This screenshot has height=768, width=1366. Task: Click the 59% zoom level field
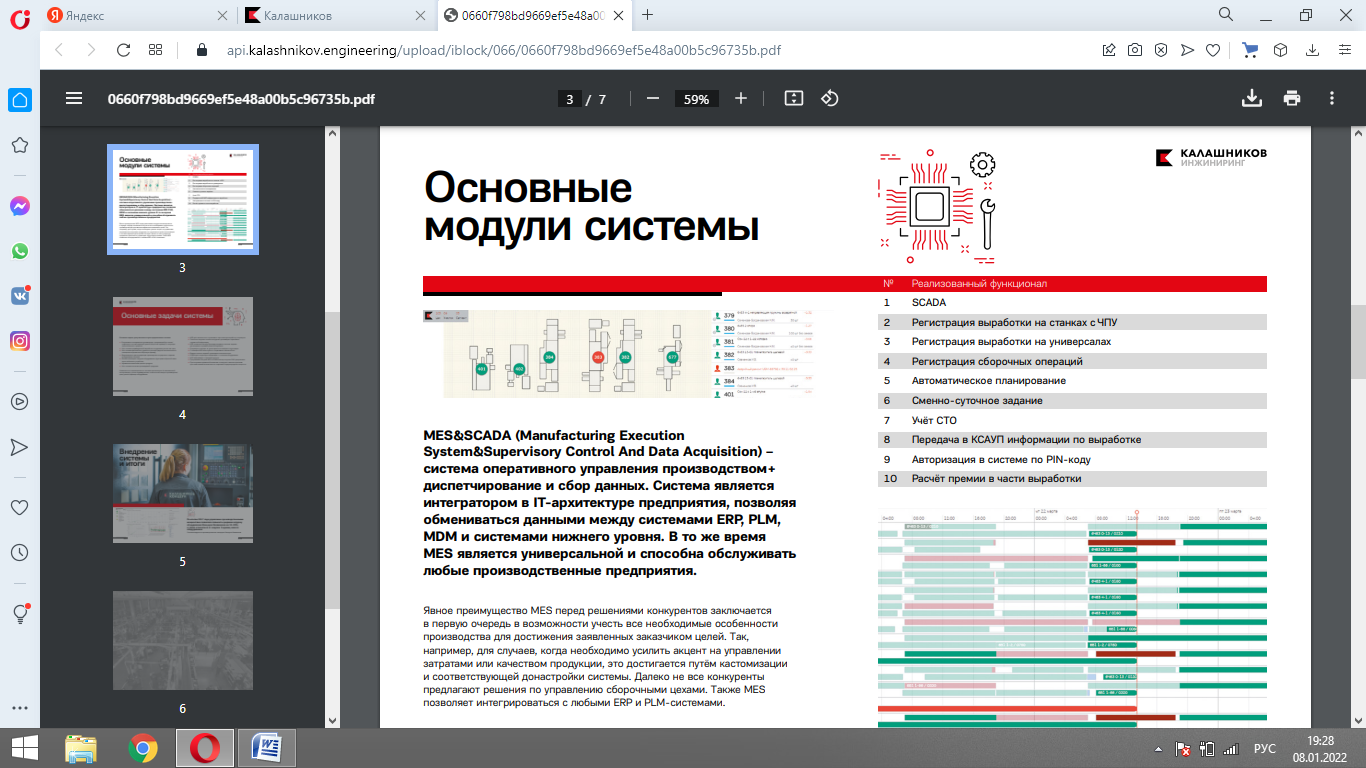697,99
